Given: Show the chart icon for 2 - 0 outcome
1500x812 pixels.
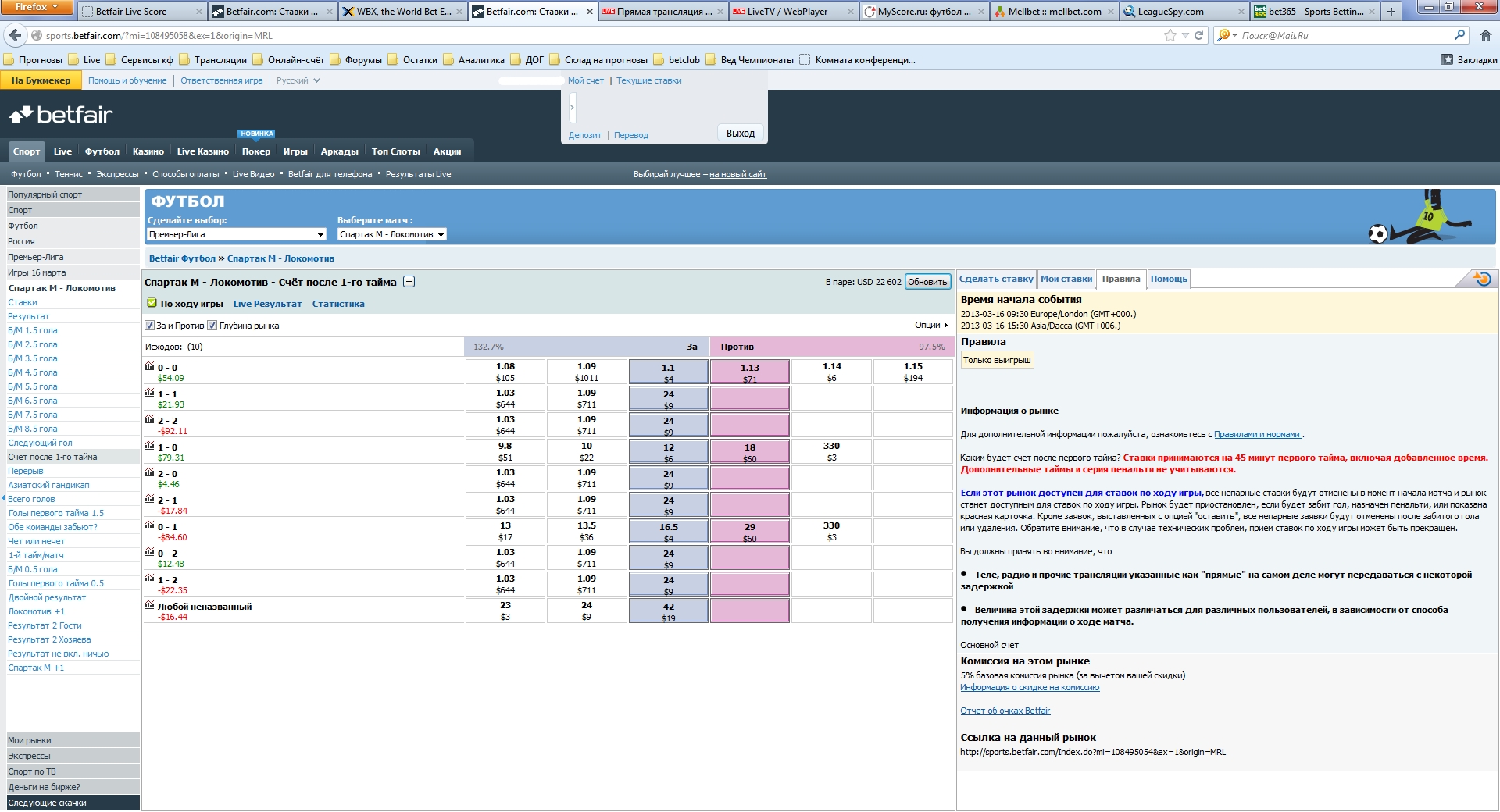Looking at the screenshot, I should 149,472.
